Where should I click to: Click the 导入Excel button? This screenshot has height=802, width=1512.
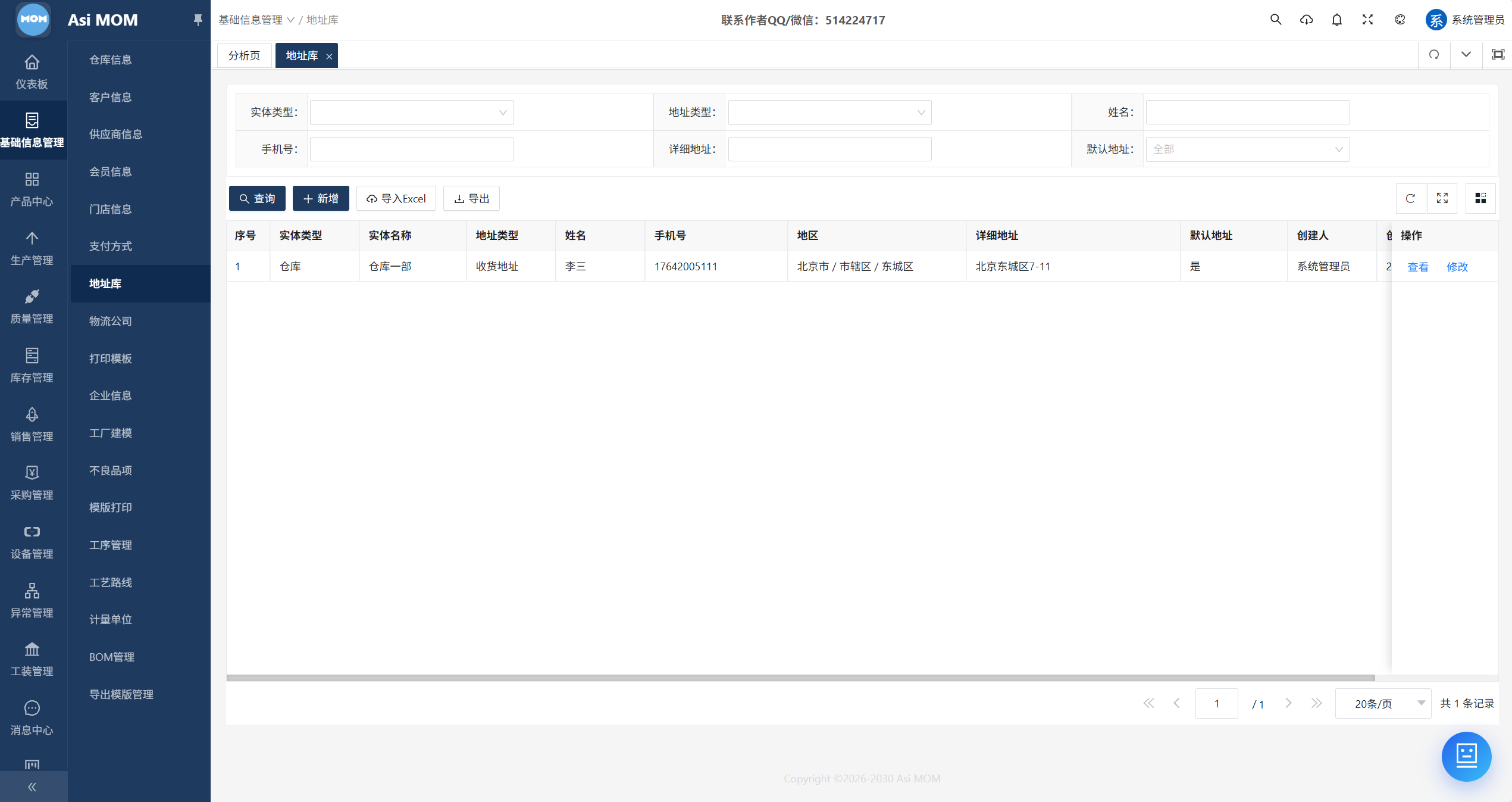(396, 198)
